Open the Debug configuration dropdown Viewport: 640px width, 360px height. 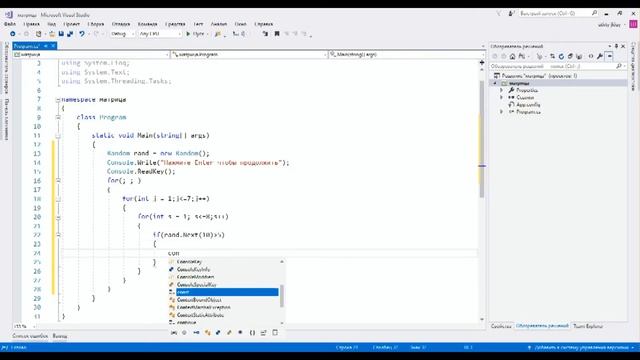(x=122, y=34)
